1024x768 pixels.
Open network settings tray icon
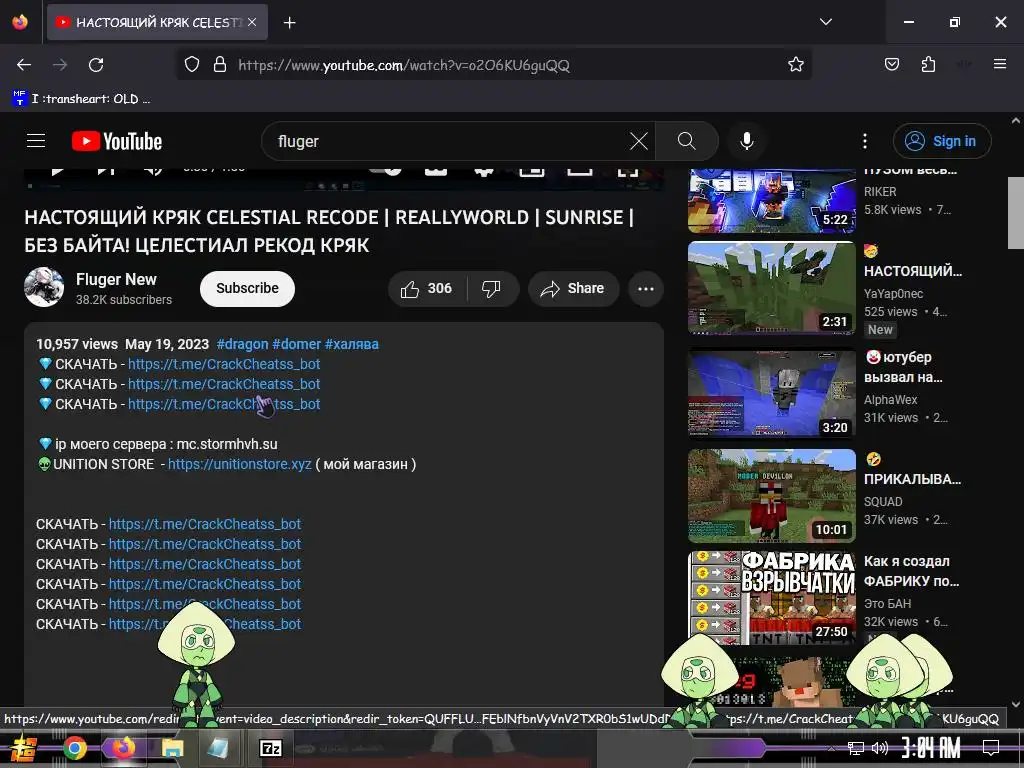[855, 748]
